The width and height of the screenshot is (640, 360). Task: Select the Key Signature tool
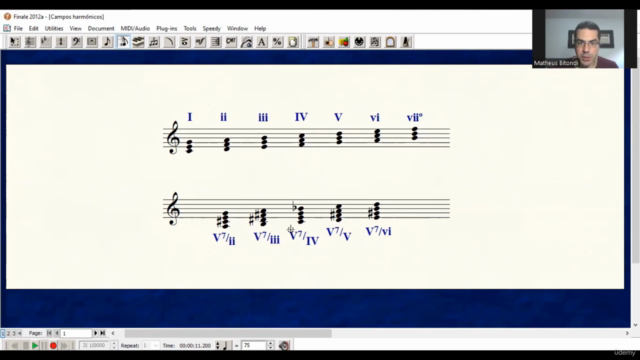45,42
